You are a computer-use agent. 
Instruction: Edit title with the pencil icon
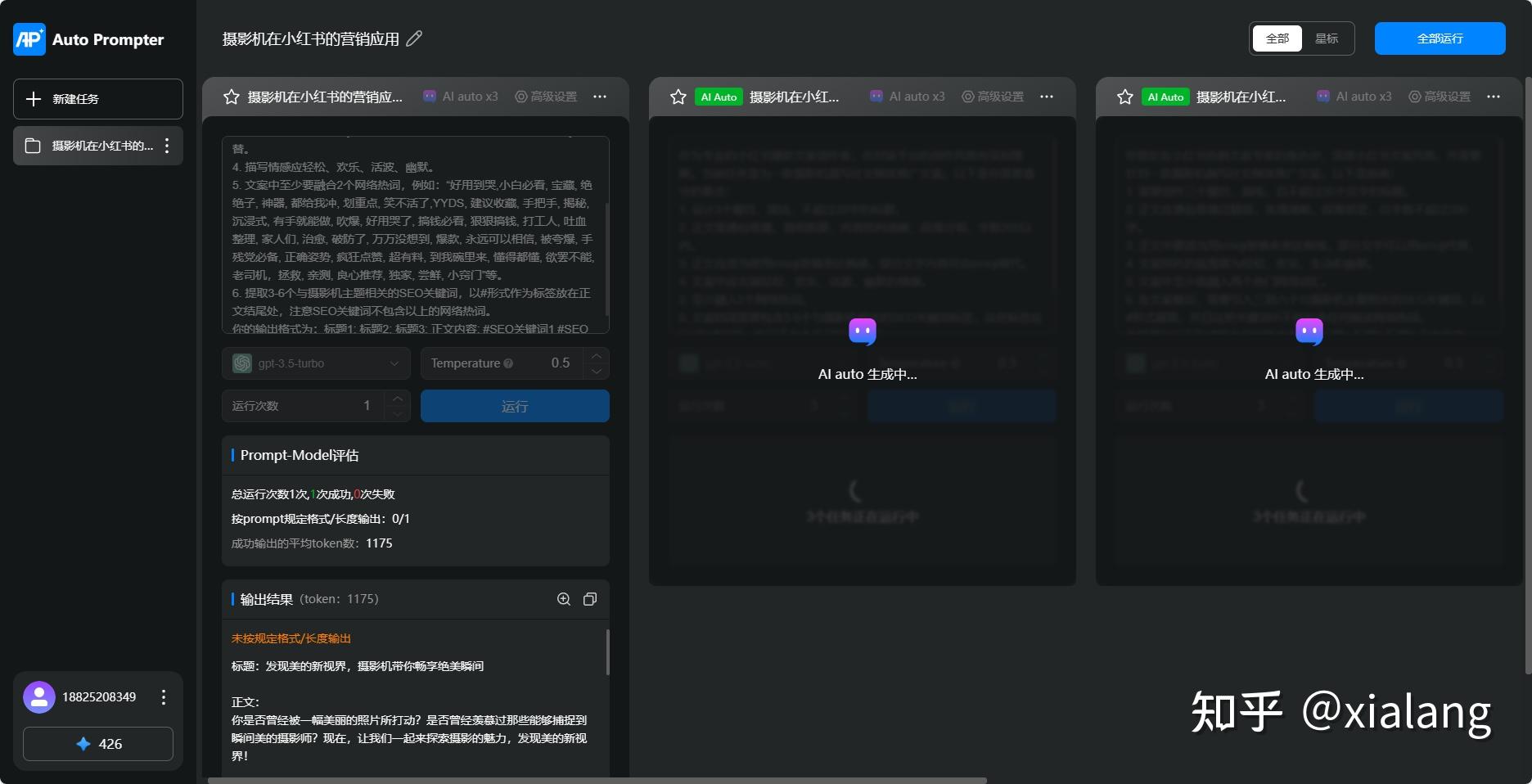[x=414, y=38]
